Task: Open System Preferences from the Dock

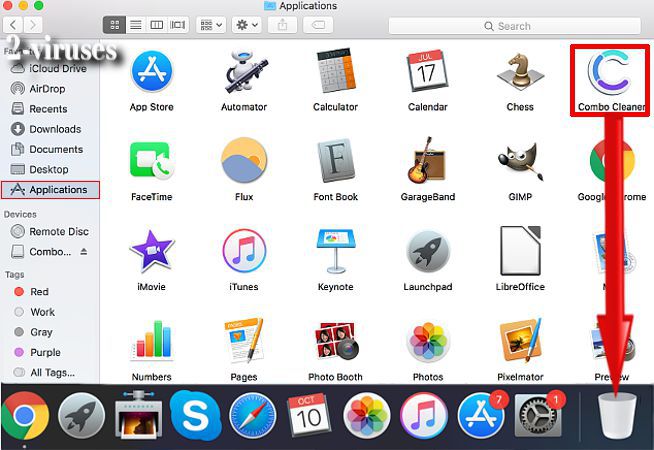Action: click(538, 416)
